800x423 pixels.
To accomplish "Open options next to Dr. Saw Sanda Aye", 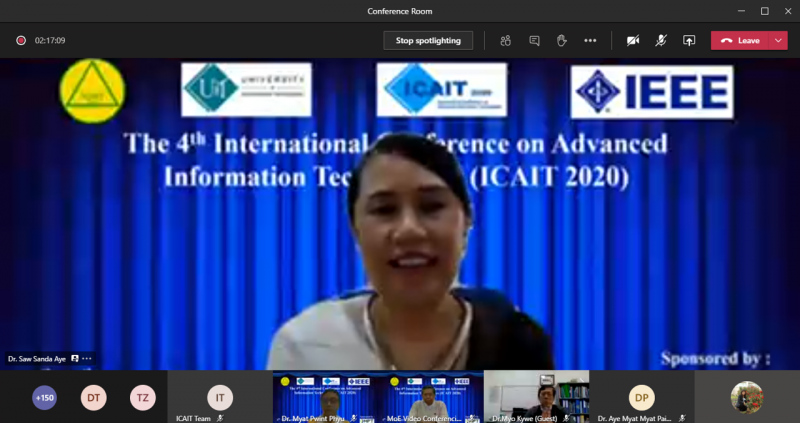I will tap(87, 358).
